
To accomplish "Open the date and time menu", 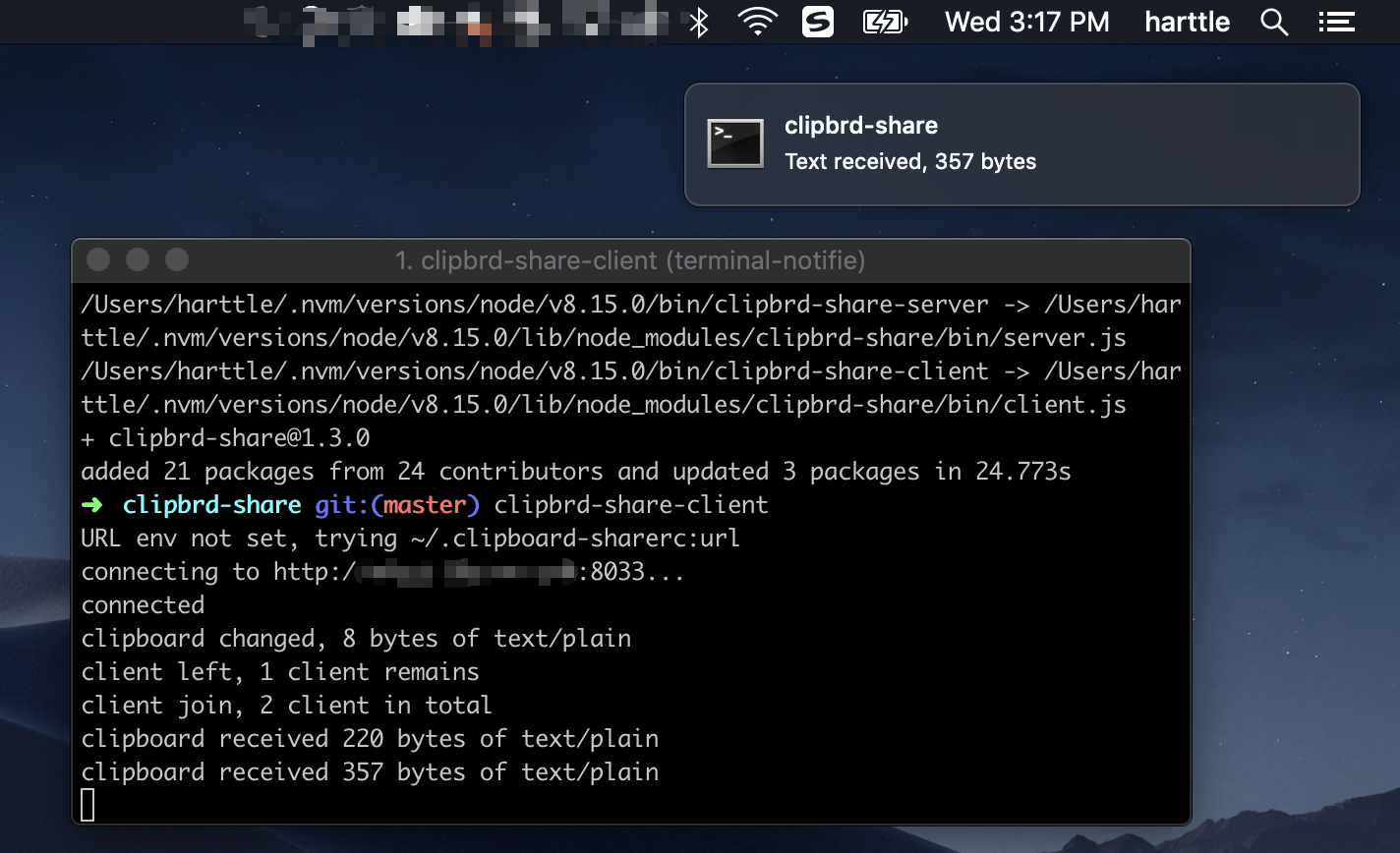I will [x=1027, y=22].
